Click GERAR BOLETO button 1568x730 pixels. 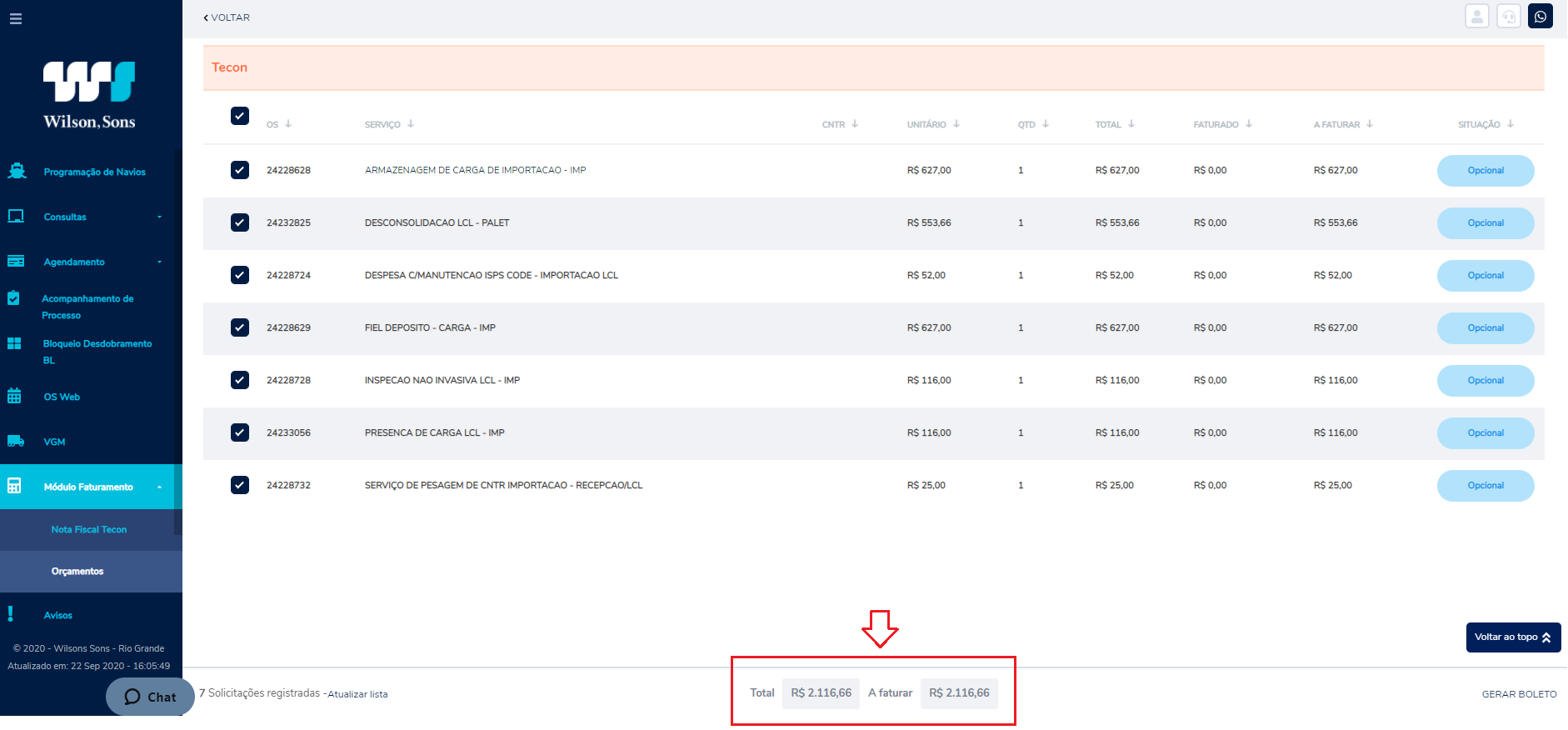tap(1519, 694)
